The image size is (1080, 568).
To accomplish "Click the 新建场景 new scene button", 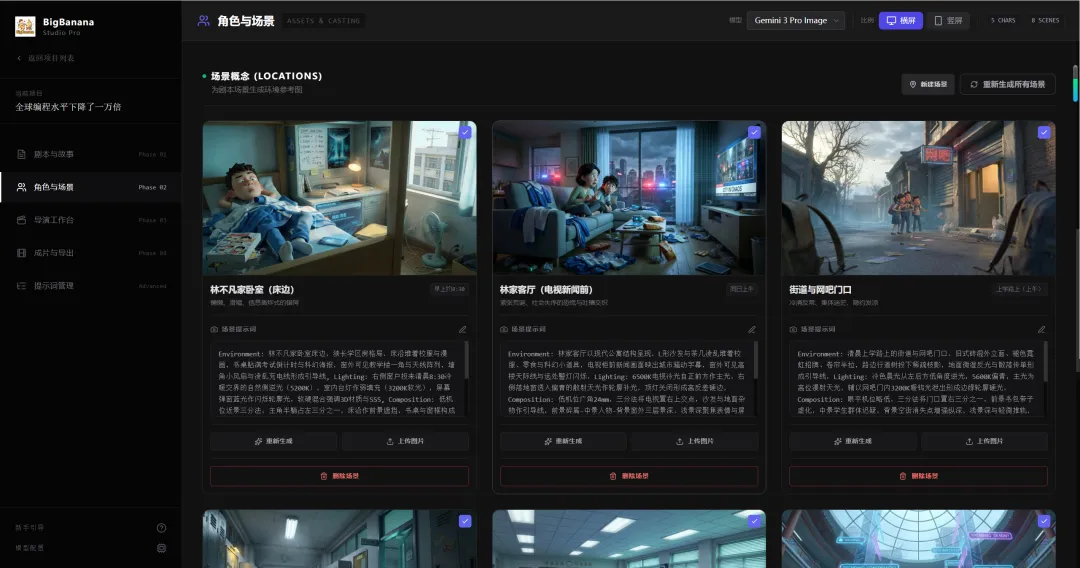I will 928,84.
